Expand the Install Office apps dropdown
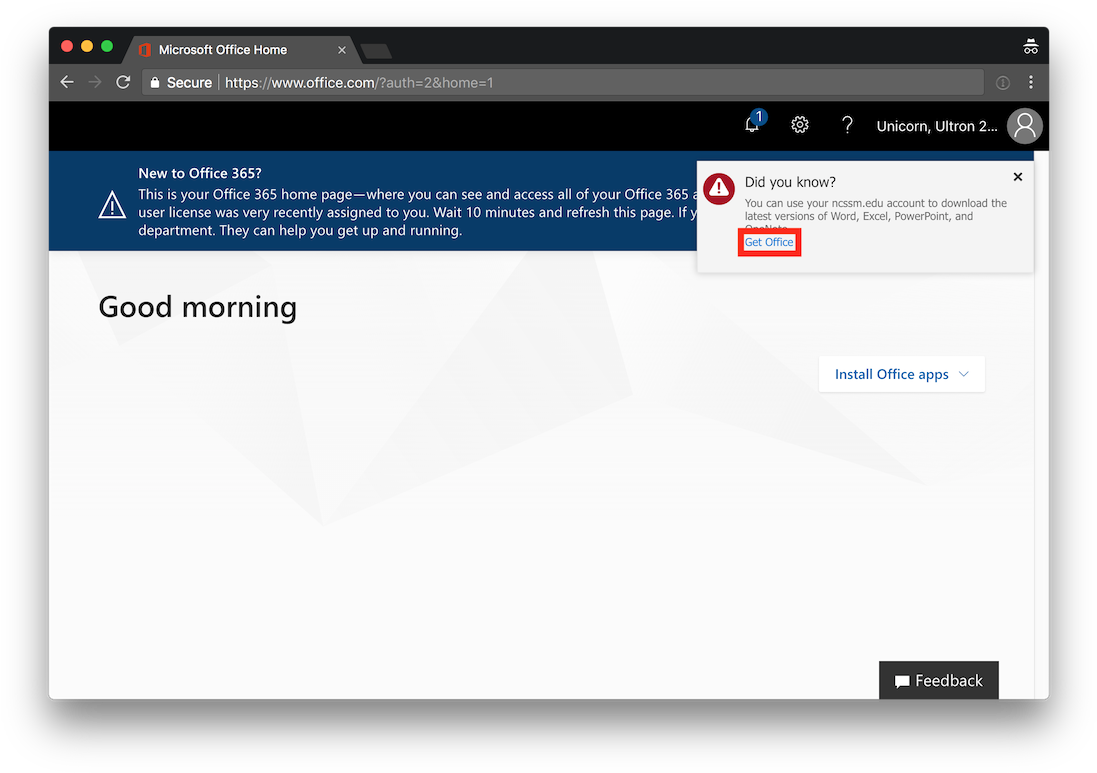The width and height of the screenshot is (1097, 773). 901,374
